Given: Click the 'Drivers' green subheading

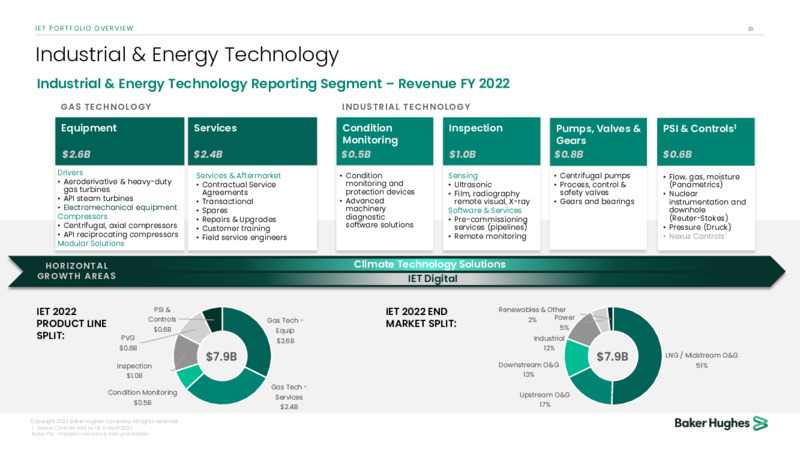Looking at the screenshot, I should [70, 172].
